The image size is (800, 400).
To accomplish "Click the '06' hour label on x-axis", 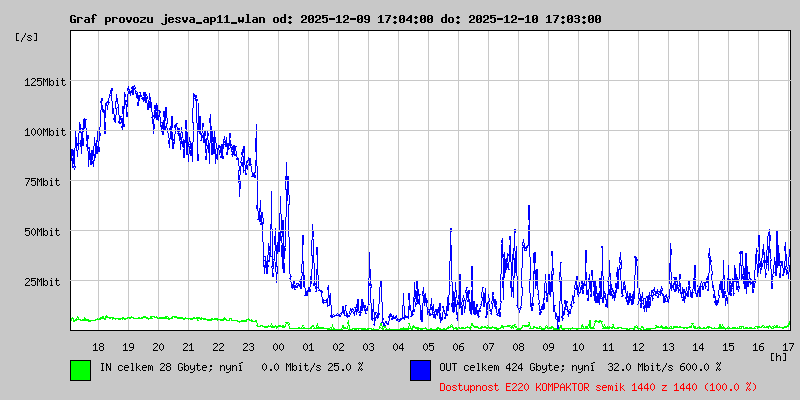I will click(x=459, y=347).
